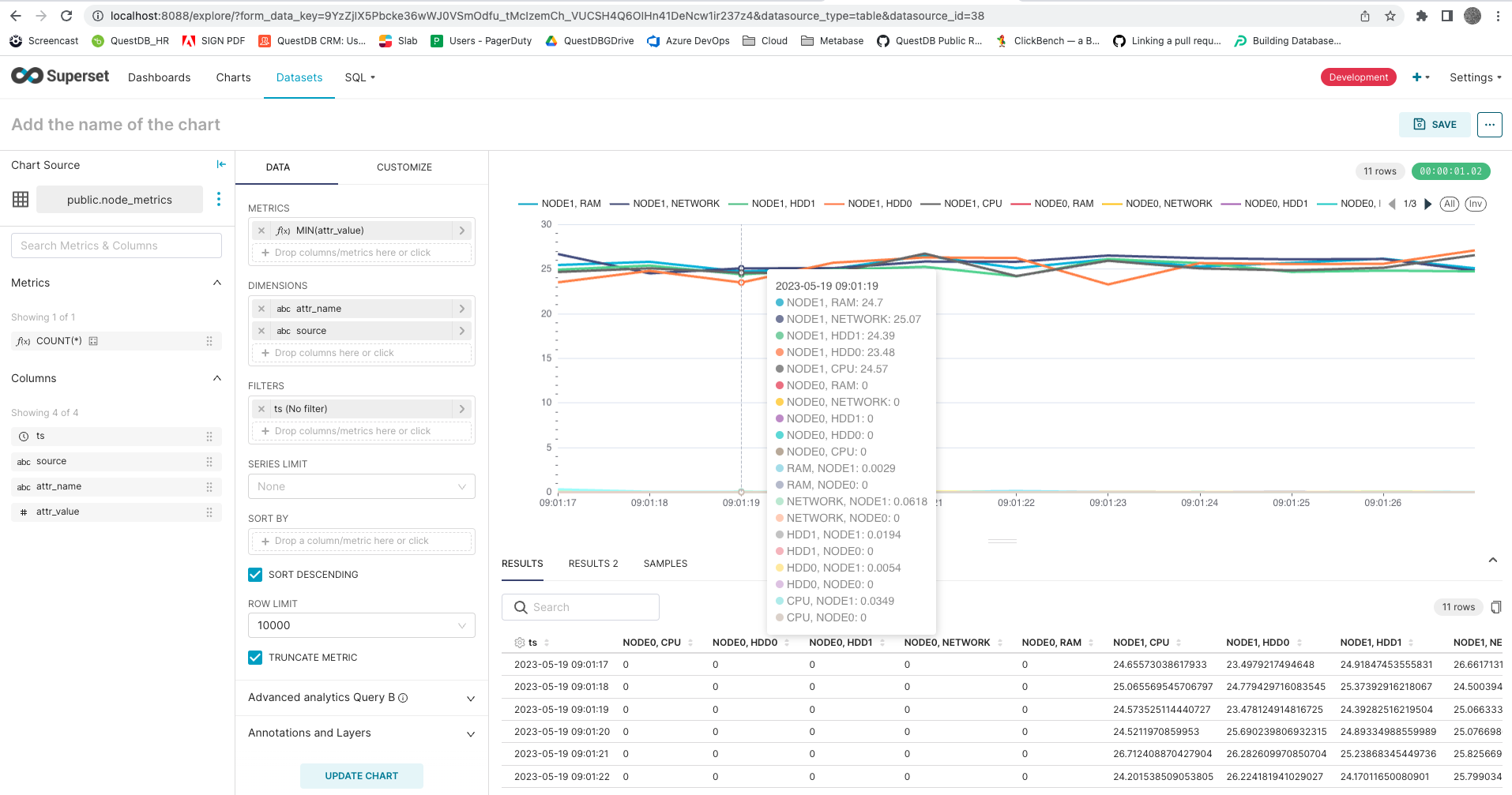Open the Datasets page
This screenshot has width=1512, height=795.
click(299, 77)
